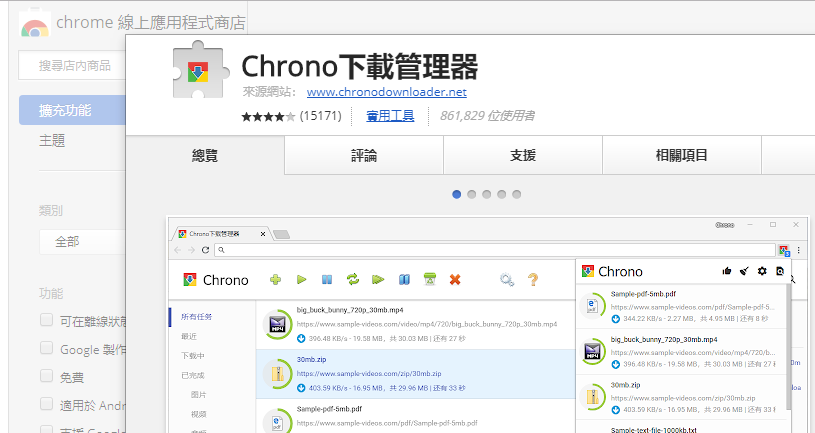Click the blue pause icon in Chrono toolbar
The image size is (815, 433).
327,280
